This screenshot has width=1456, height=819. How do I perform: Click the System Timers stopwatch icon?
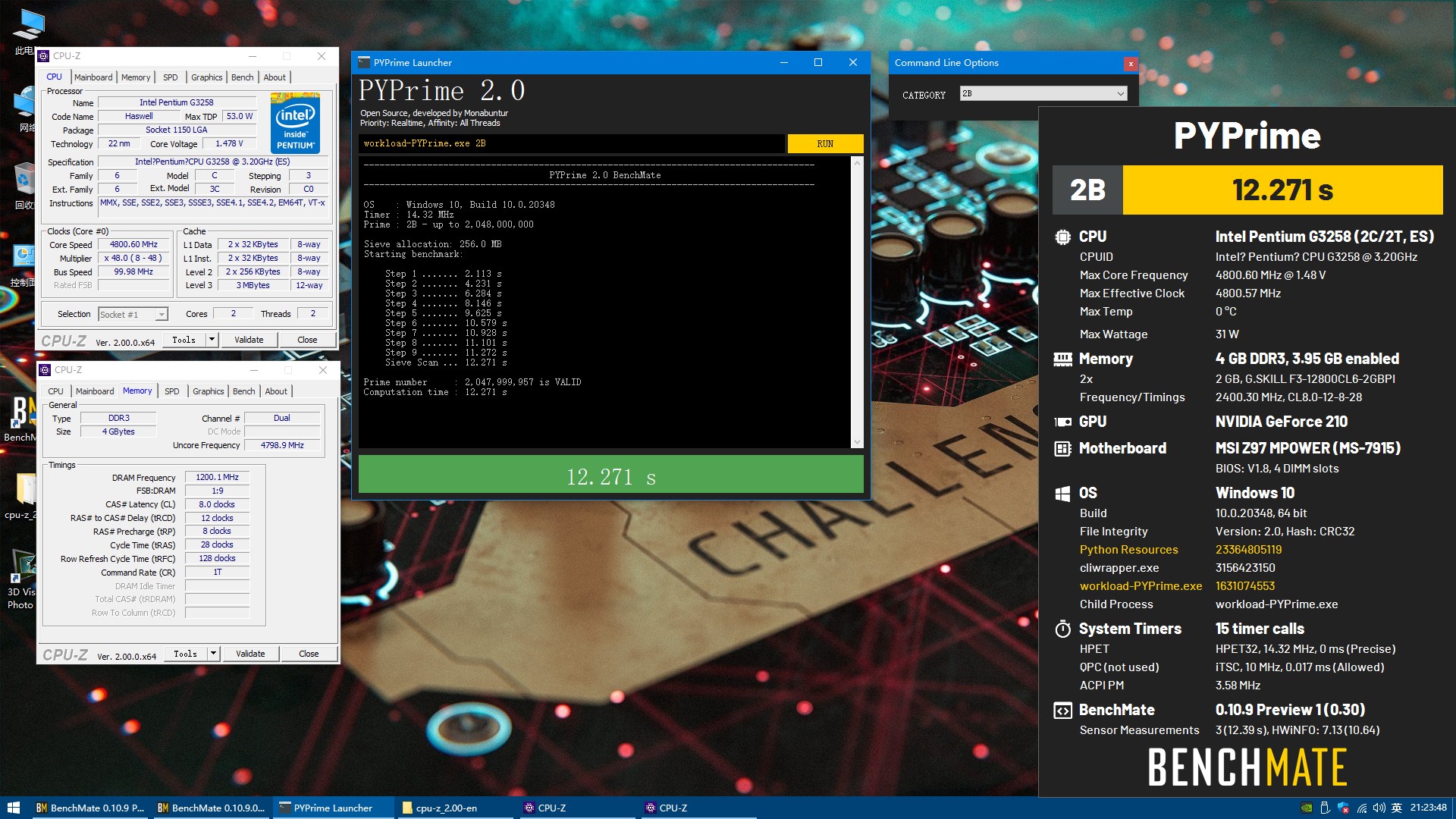[1062, 629]
